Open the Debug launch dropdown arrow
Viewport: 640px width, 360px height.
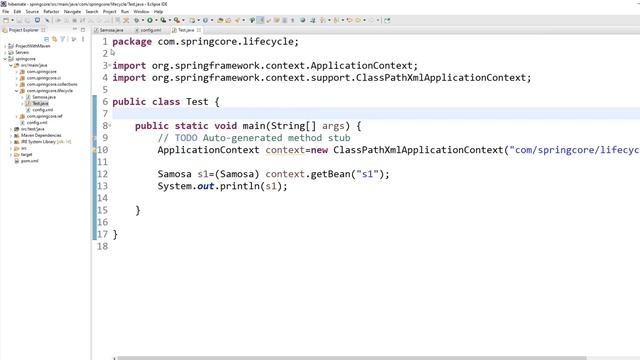142,20
